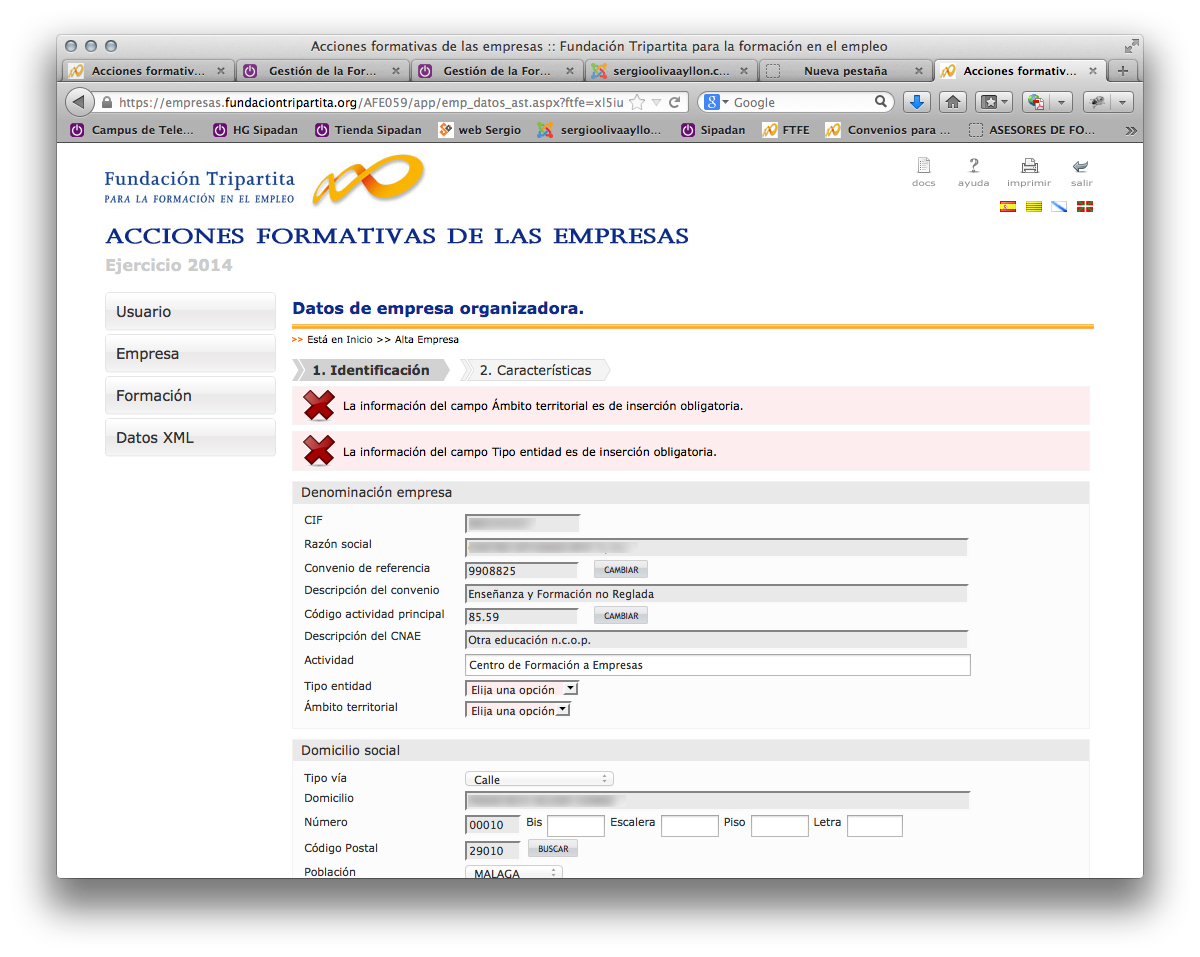Open the ayuda help icon
Image resolution: width=1200 pixels, height=957 pixels.
click(x=973, y=166)
